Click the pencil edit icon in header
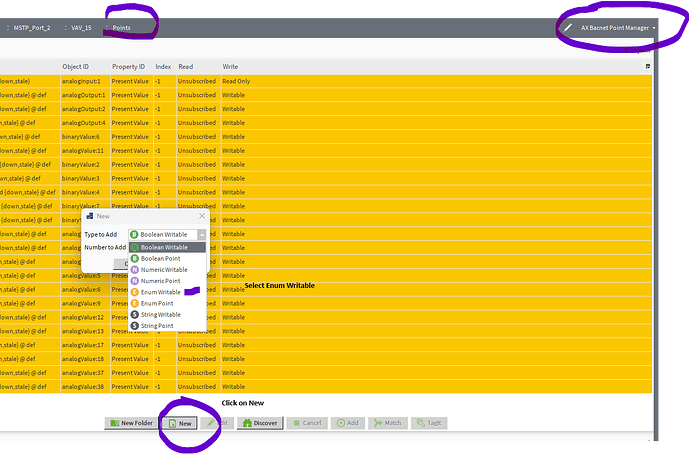The height and width of the screenshot is (454, 690). click(x=568, y=28)
